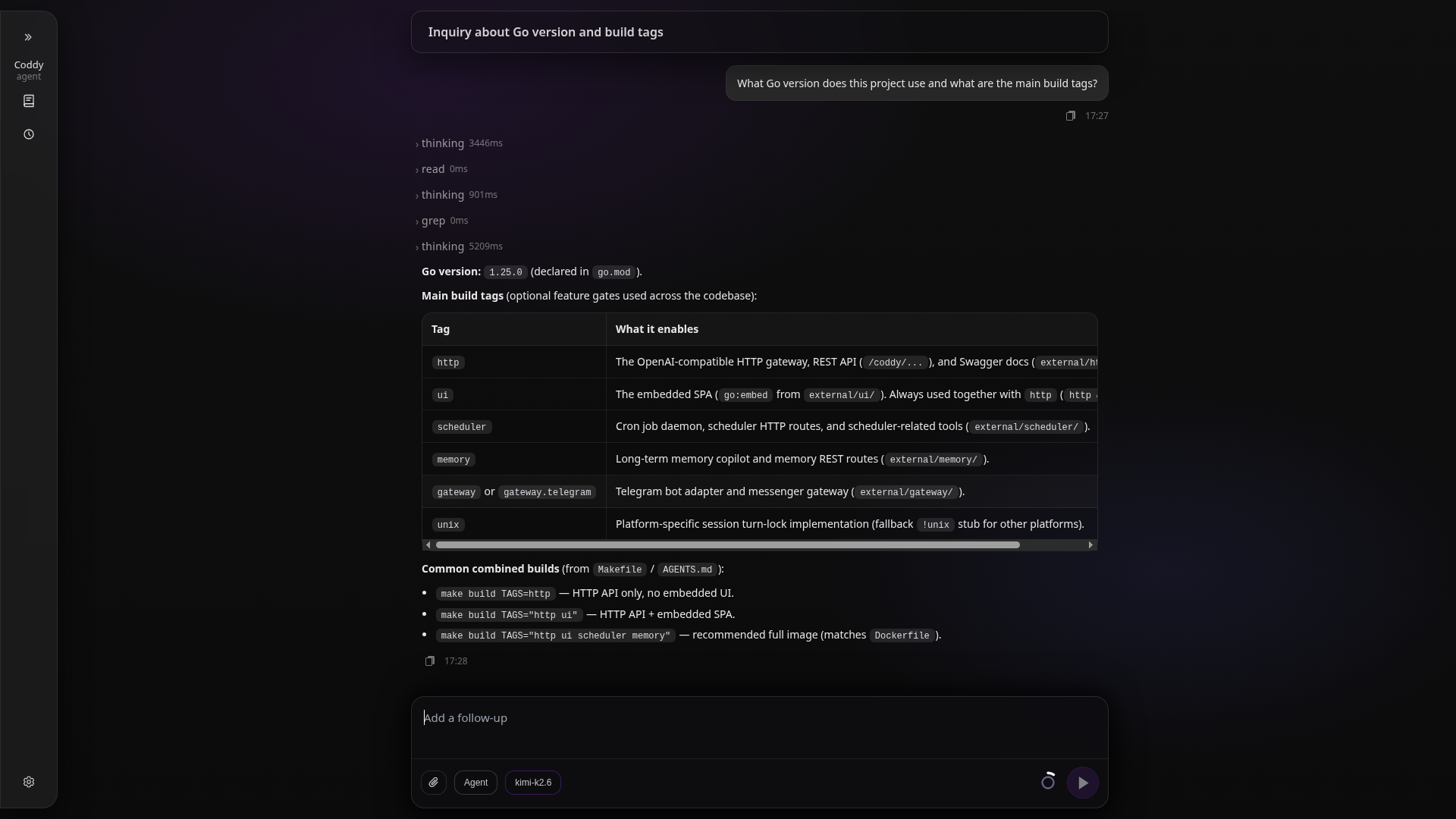Expand the thinking step 5209ms
Screen dimensions: 1456x819
tap(459, 246)
